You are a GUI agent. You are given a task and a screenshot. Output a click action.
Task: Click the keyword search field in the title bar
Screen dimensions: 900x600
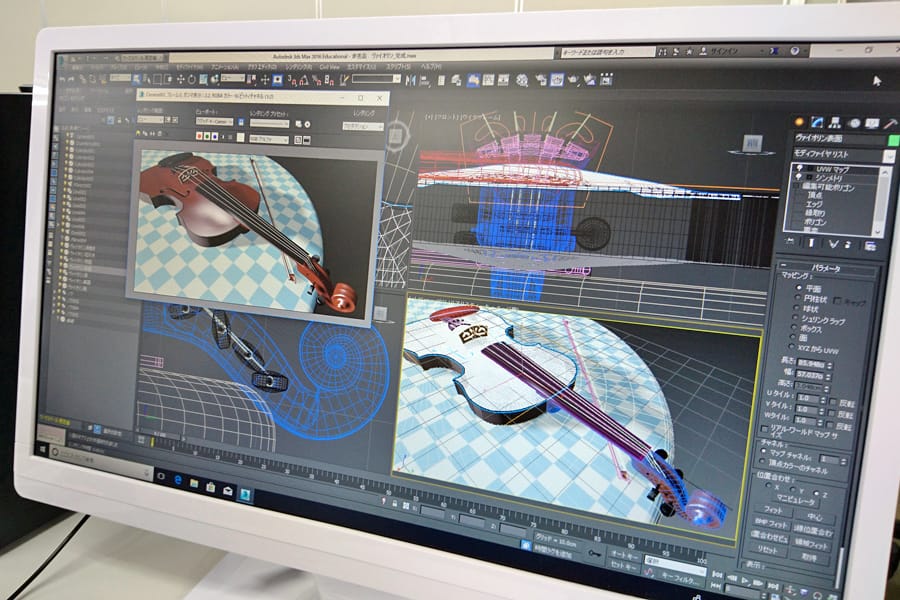point(607,52)
